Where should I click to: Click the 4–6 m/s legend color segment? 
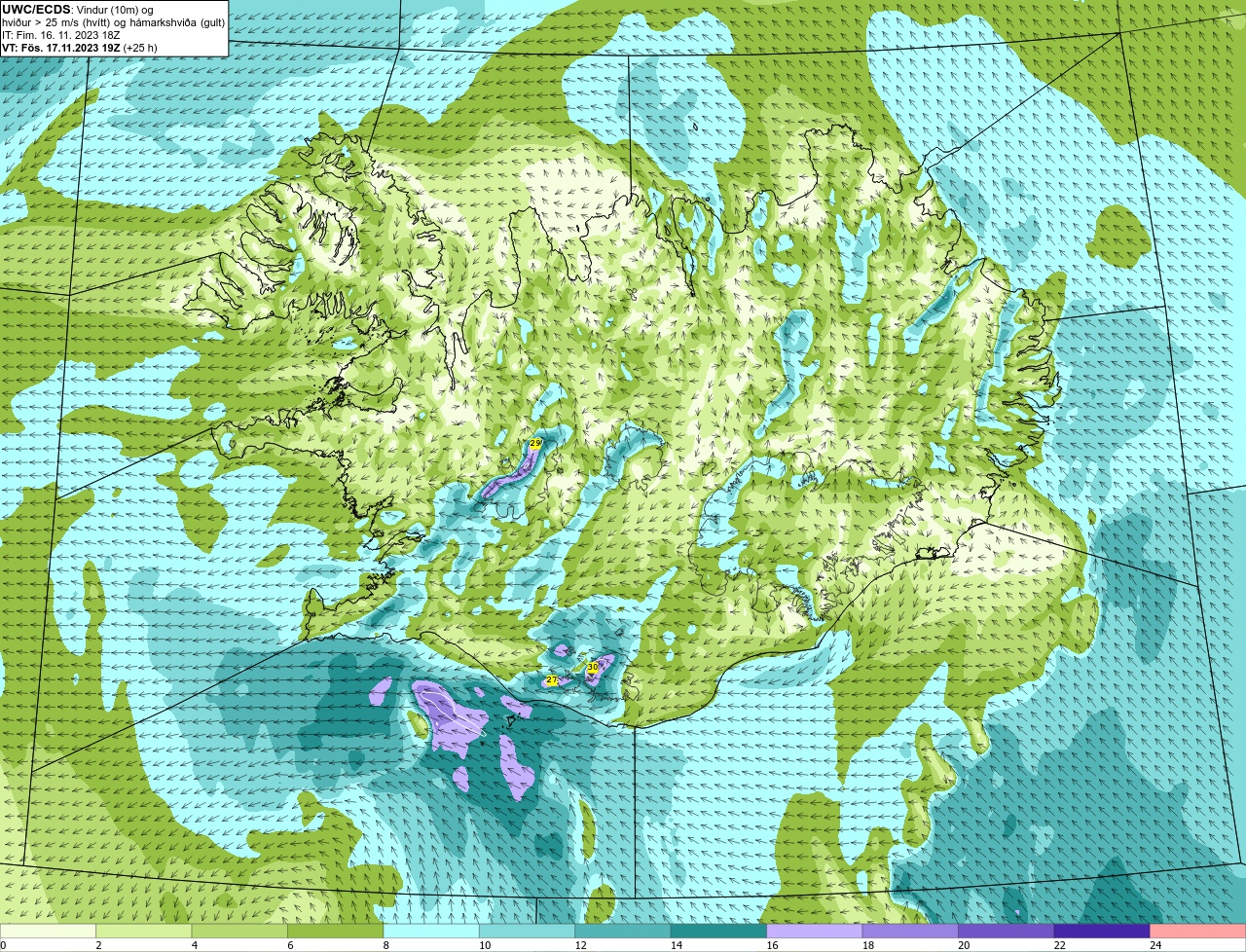[x=239, y=932]
